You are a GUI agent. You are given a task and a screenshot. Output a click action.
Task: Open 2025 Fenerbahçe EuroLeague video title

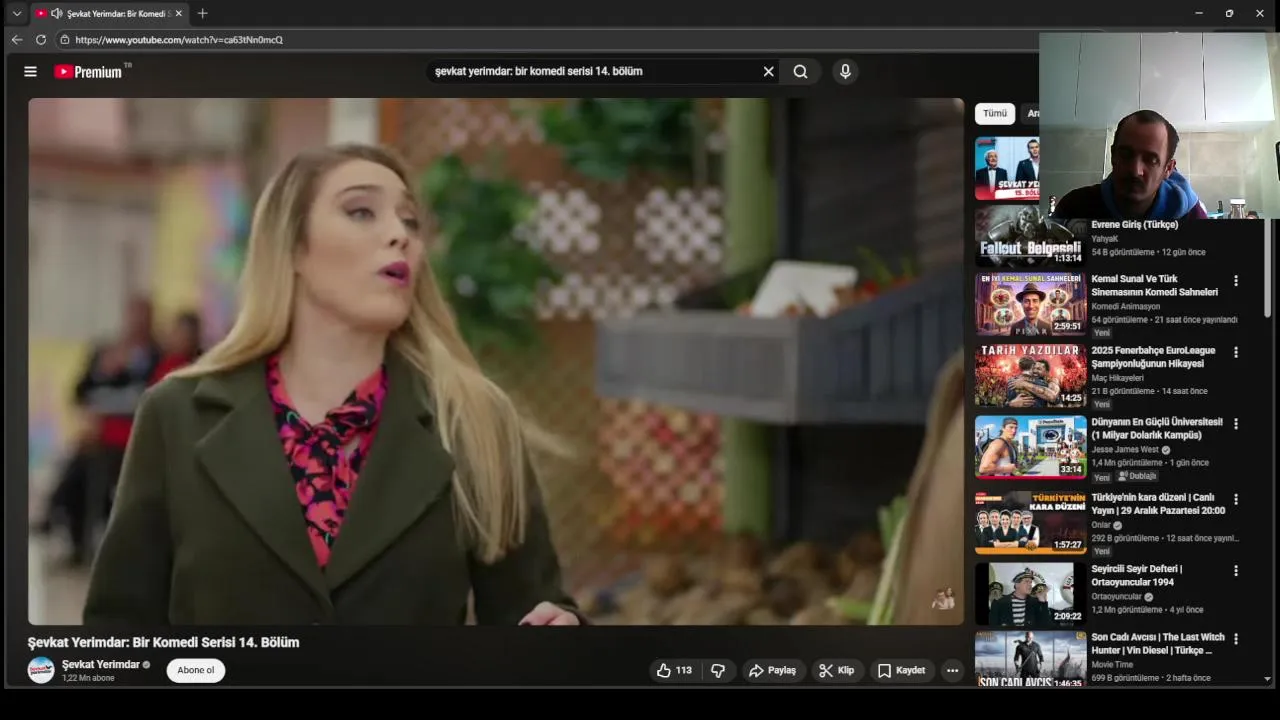pos(1154,357)
